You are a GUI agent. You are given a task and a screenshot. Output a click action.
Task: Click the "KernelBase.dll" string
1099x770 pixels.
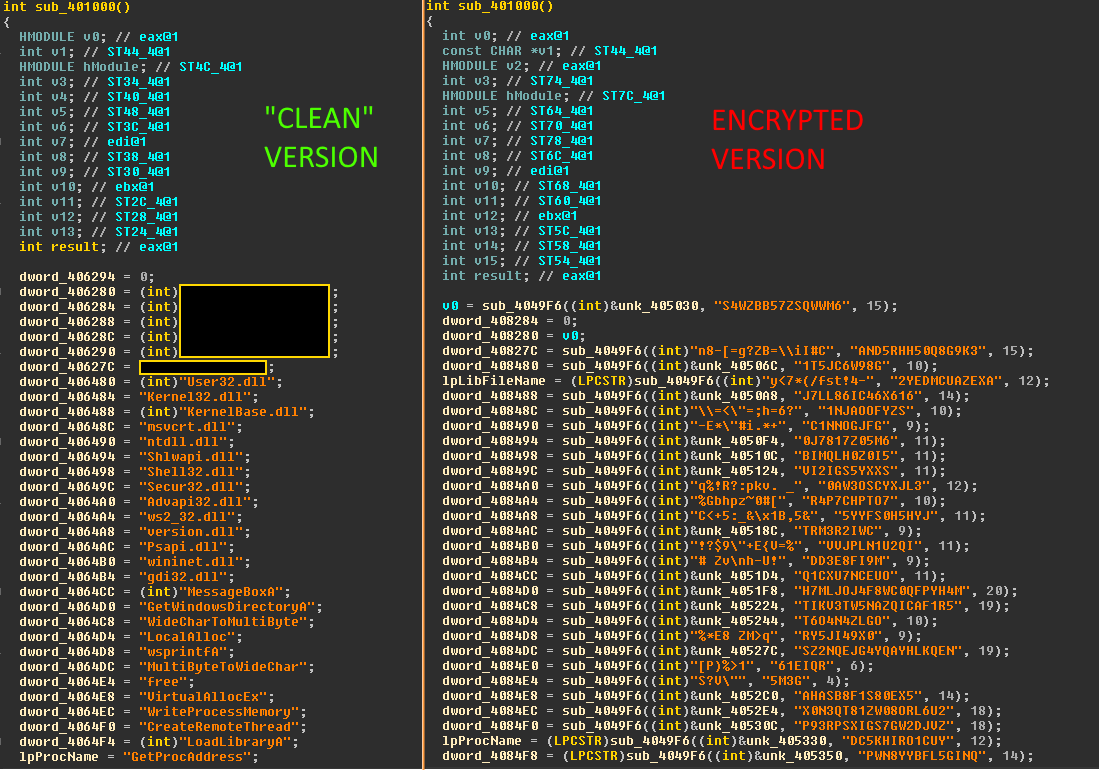coord(243,412)
